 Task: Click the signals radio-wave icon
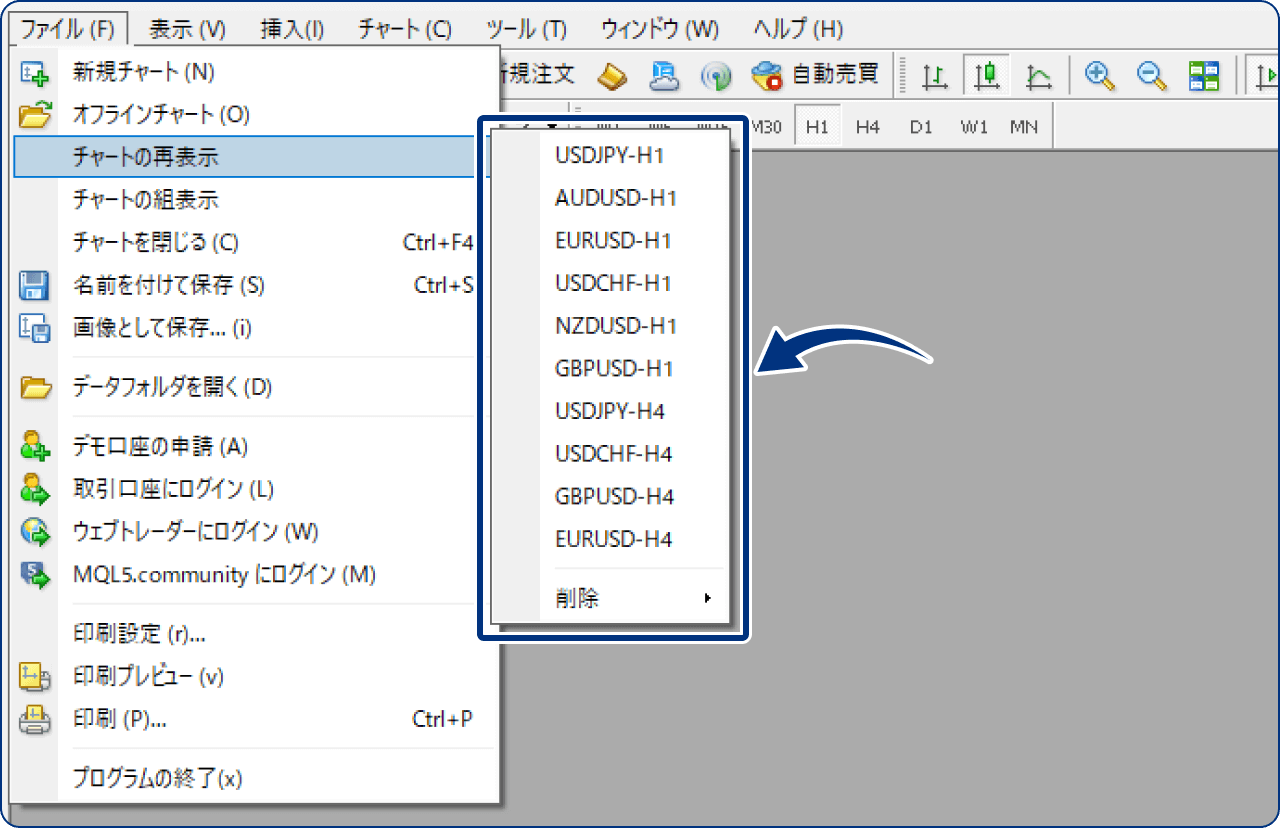[x=715, y=75]
